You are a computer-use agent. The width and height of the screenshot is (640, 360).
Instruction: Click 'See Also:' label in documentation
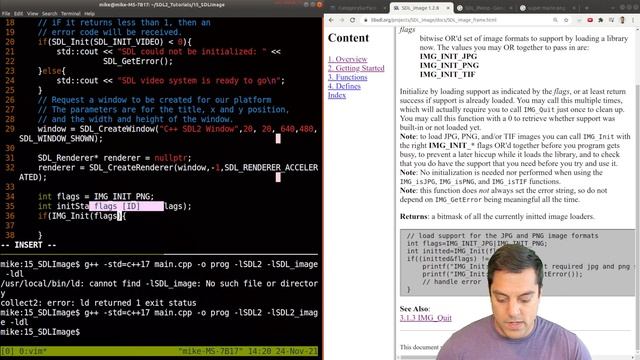pos(415,309)
